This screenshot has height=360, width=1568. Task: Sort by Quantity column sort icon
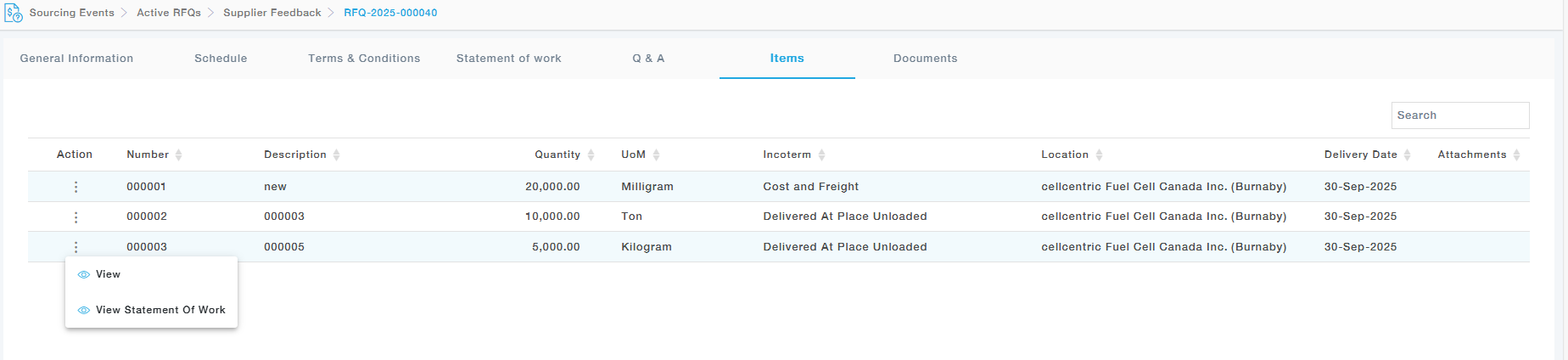click(591, 155)
